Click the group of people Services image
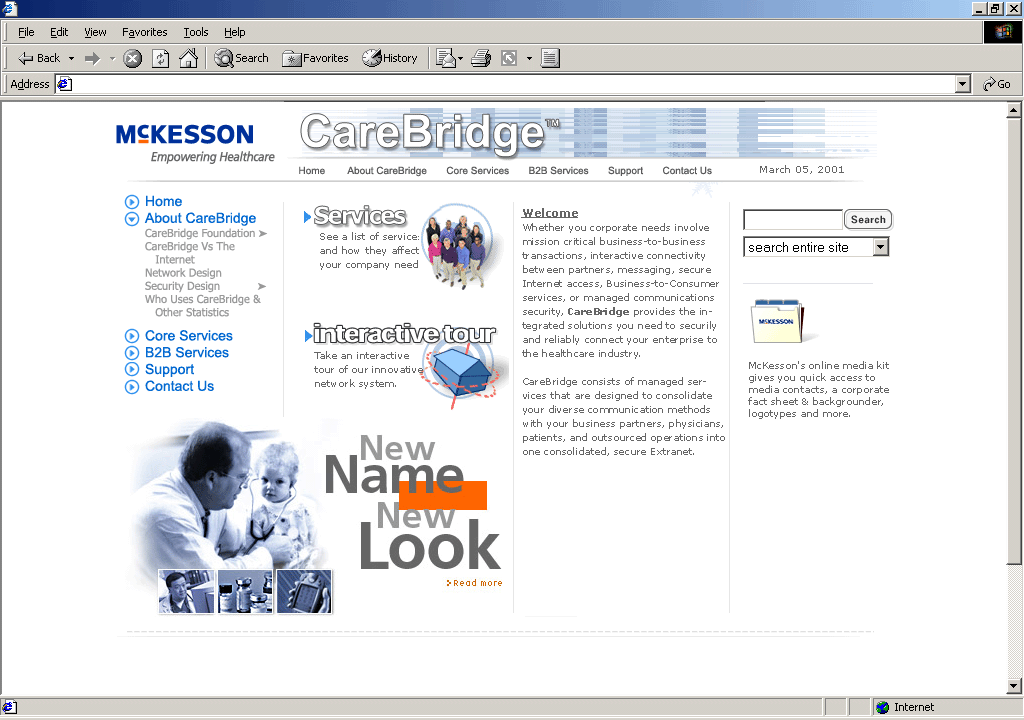 (x=457, y=247)
